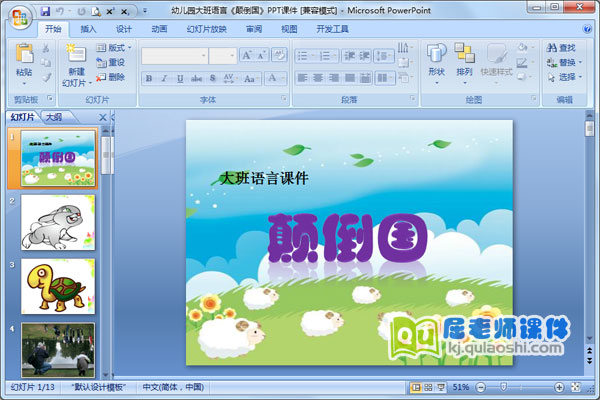Open the Replace (替换) dropdown arrow

pos(580,62)
